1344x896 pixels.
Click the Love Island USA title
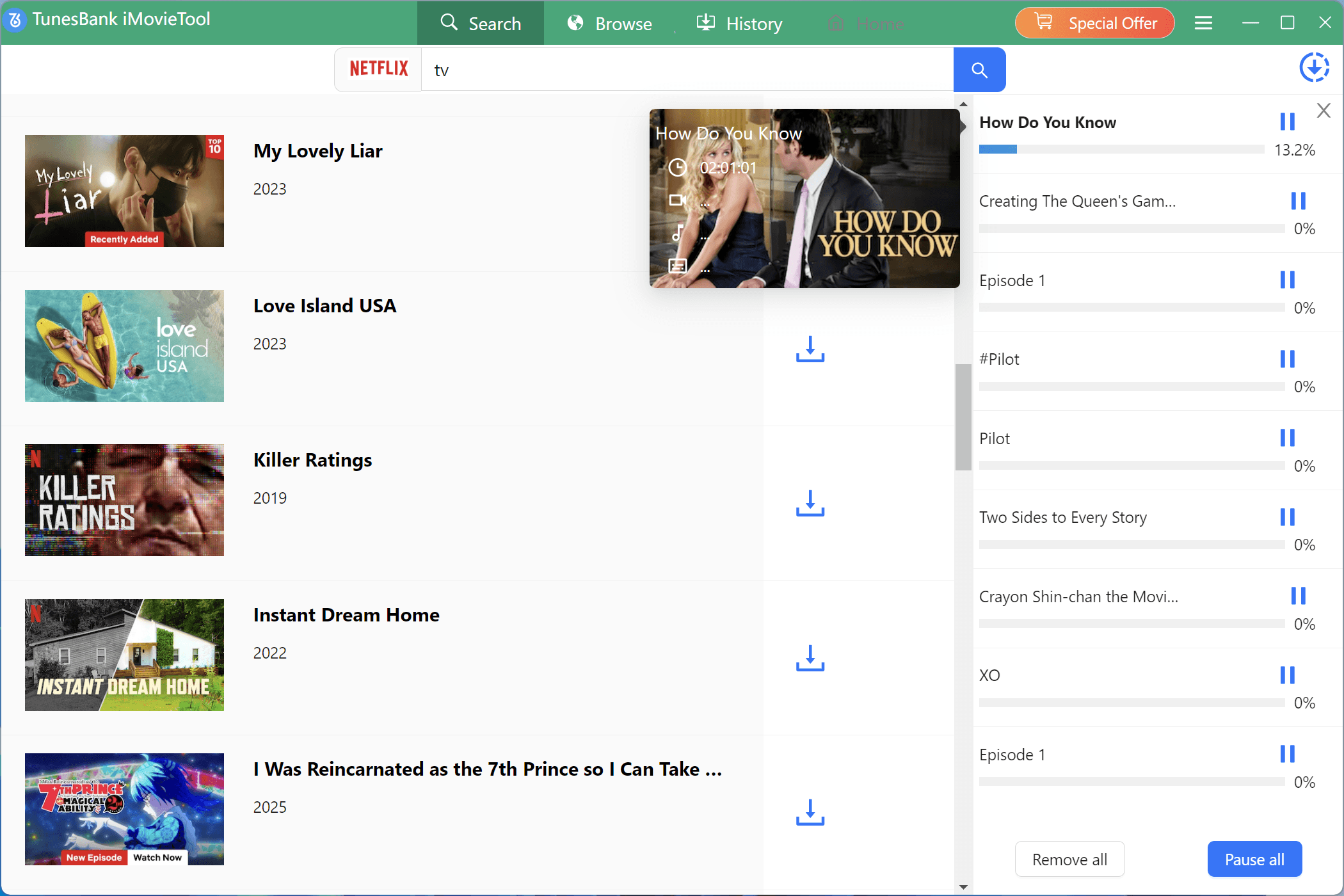click(324, 305)
